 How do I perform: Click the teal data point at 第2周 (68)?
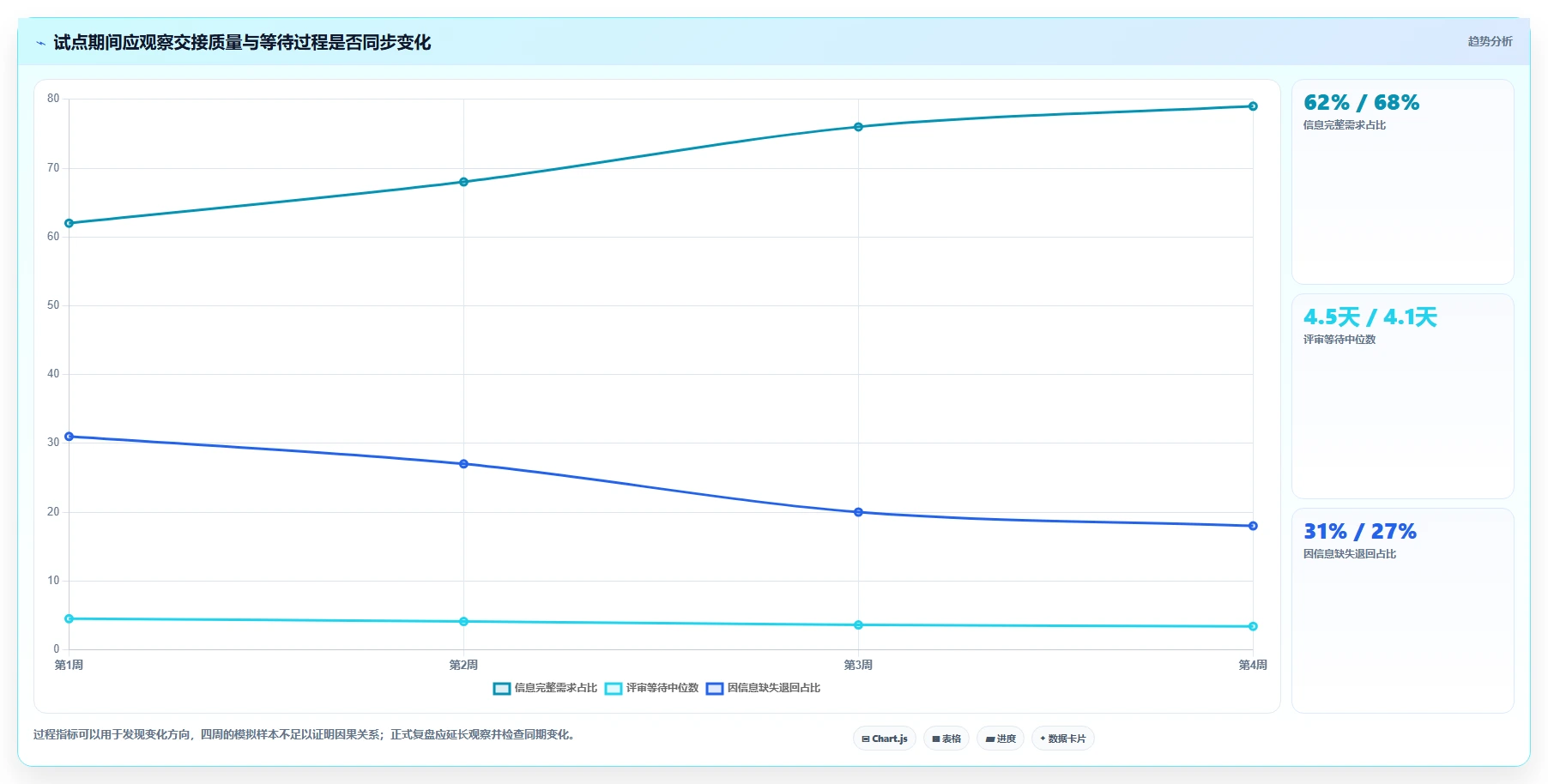click(463, 182)
